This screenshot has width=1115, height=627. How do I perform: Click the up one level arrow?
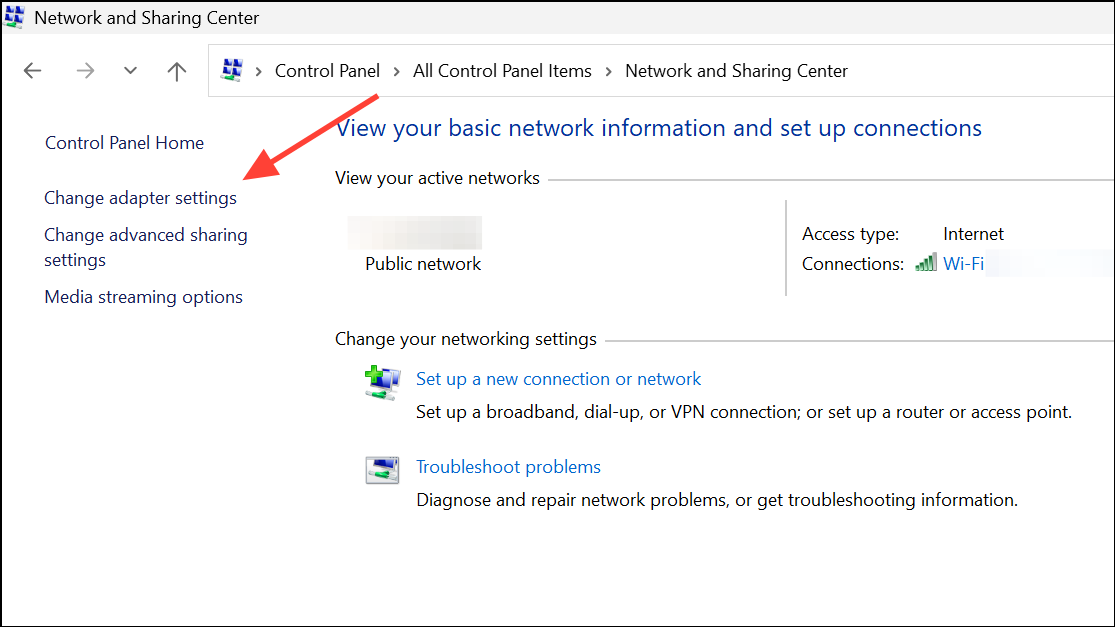point(176,71)
